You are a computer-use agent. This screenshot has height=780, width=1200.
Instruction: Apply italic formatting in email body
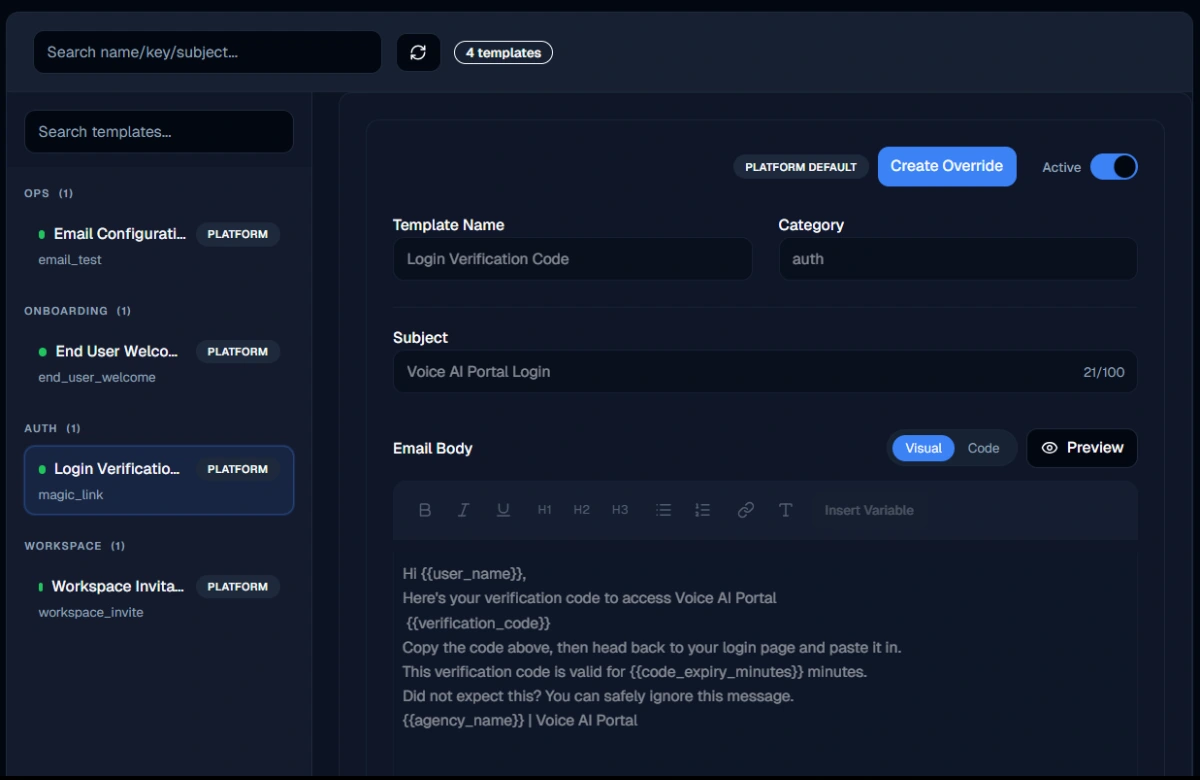coord(463,510)
